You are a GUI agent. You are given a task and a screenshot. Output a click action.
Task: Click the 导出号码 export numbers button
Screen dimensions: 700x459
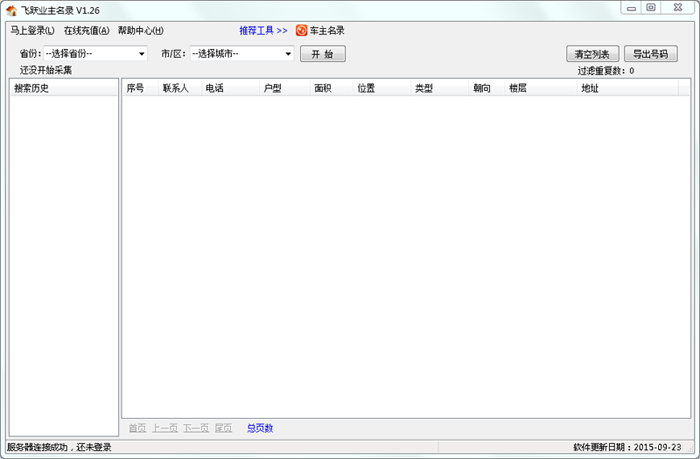[650, 54]
